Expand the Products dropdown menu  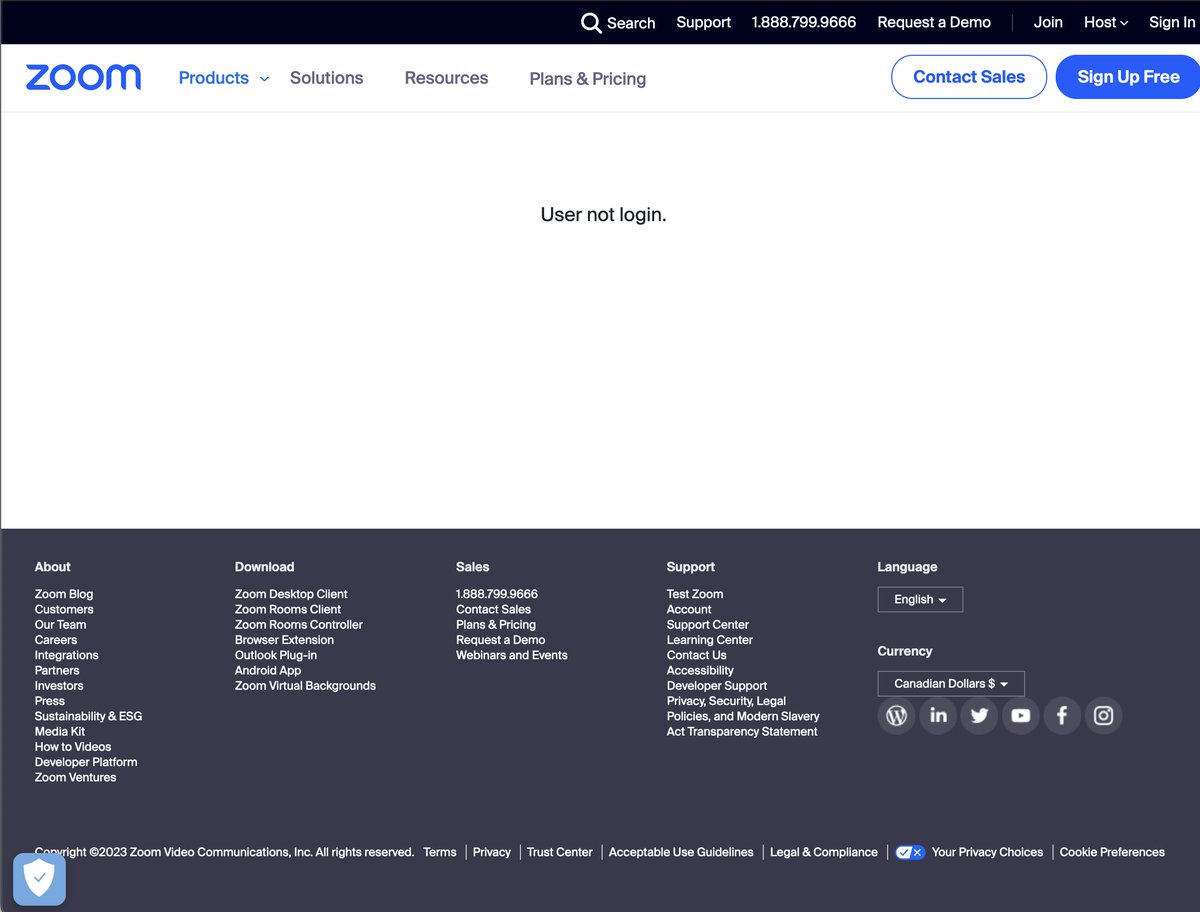point(224,78)
